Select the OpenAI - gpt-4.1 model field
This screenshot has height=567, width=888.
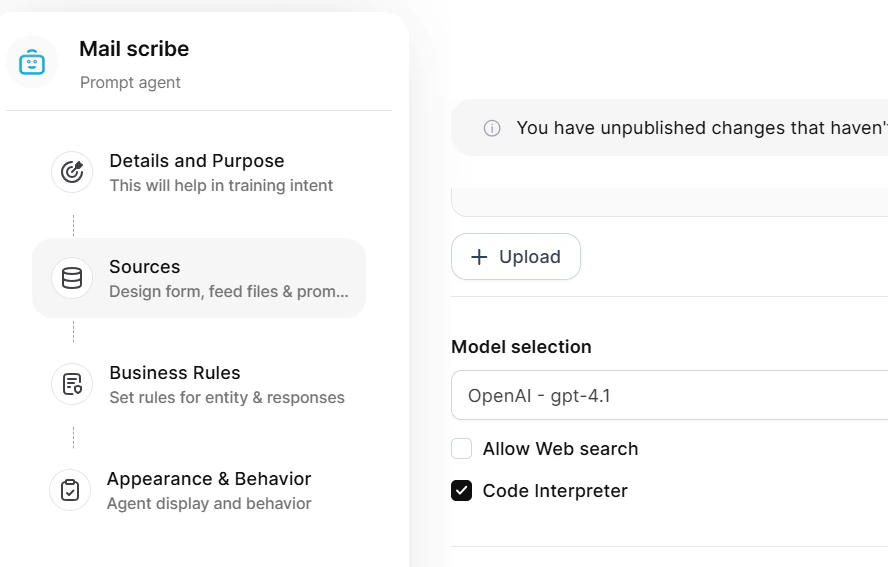[669, 395]
